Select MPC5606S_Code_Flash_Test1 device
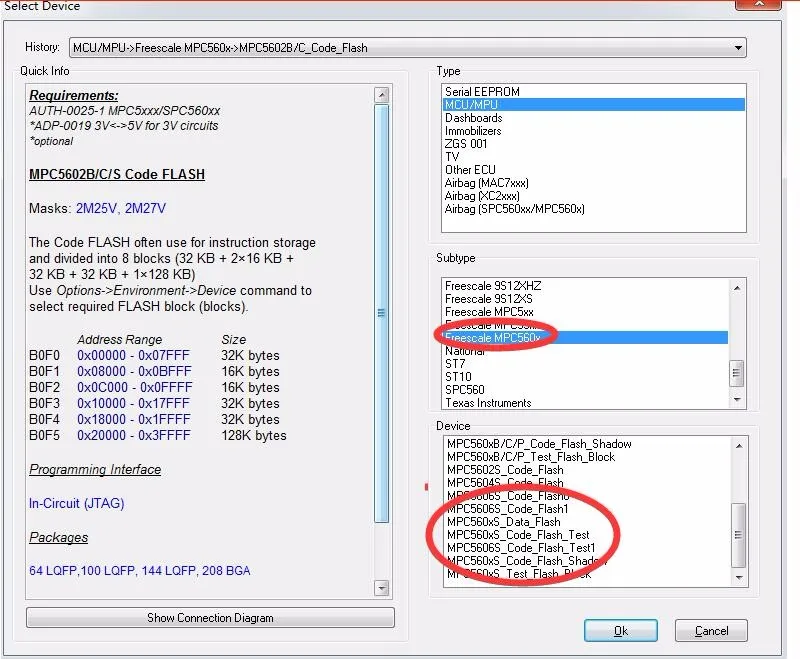This screenshot has width=800, height=659. 588,548
